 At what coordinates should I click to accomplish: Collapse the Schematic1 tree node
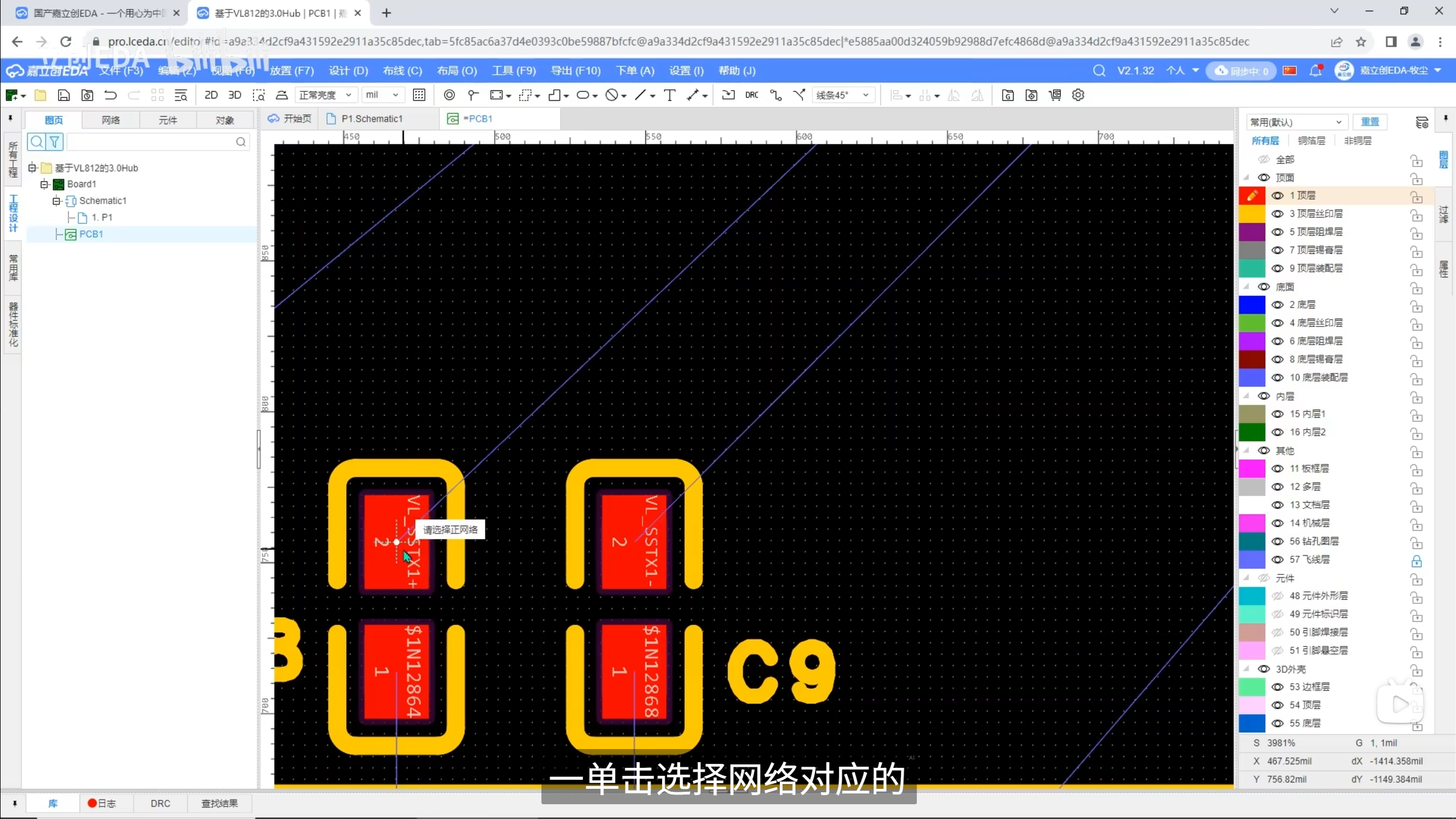pos(56,201)
